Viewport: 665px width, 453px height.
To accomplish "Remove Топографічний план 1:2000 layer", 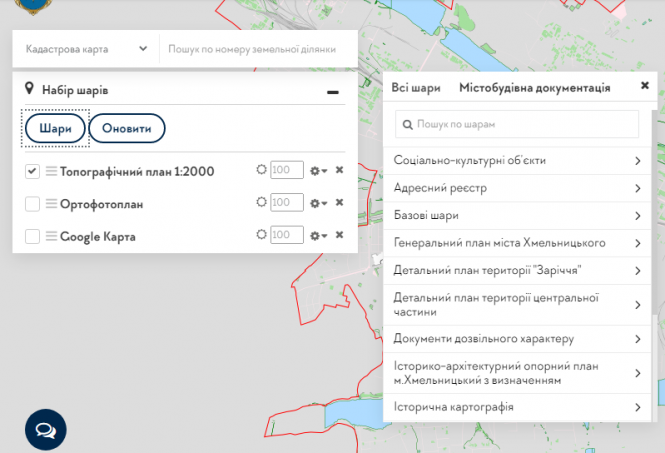I will (x=339, y=170).
